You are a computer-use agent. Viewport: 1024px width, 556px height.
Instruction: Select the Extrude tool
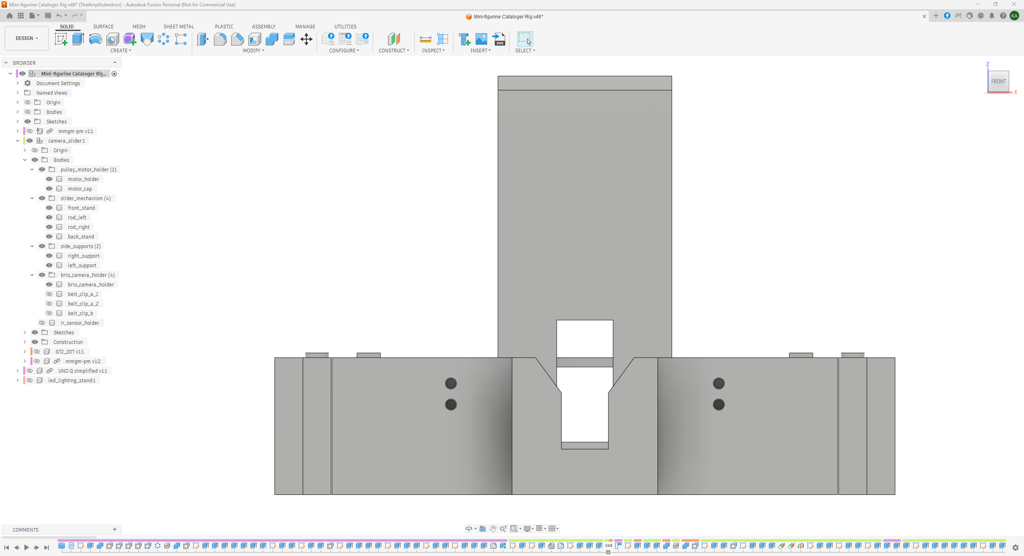tap(78, 39)
